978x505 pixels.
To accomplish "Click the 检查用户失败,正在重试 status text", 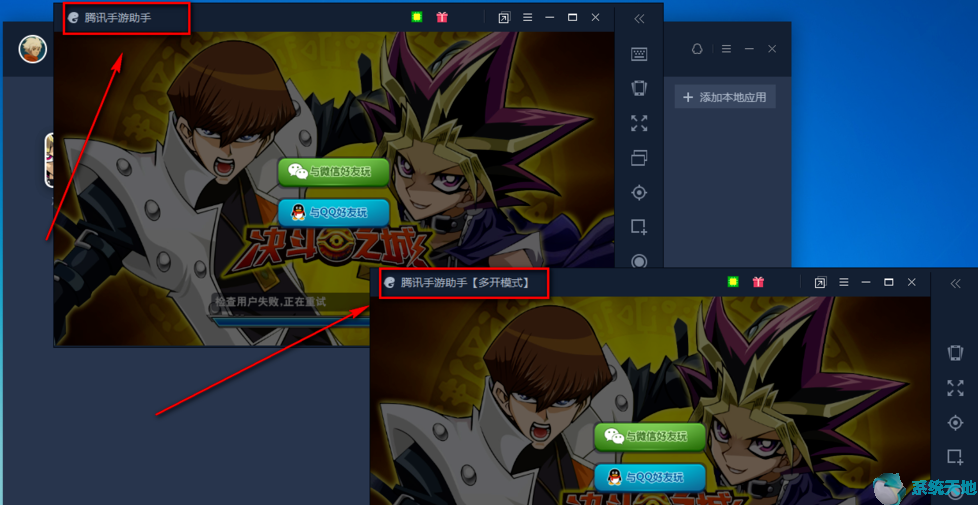I will (270, 302).
